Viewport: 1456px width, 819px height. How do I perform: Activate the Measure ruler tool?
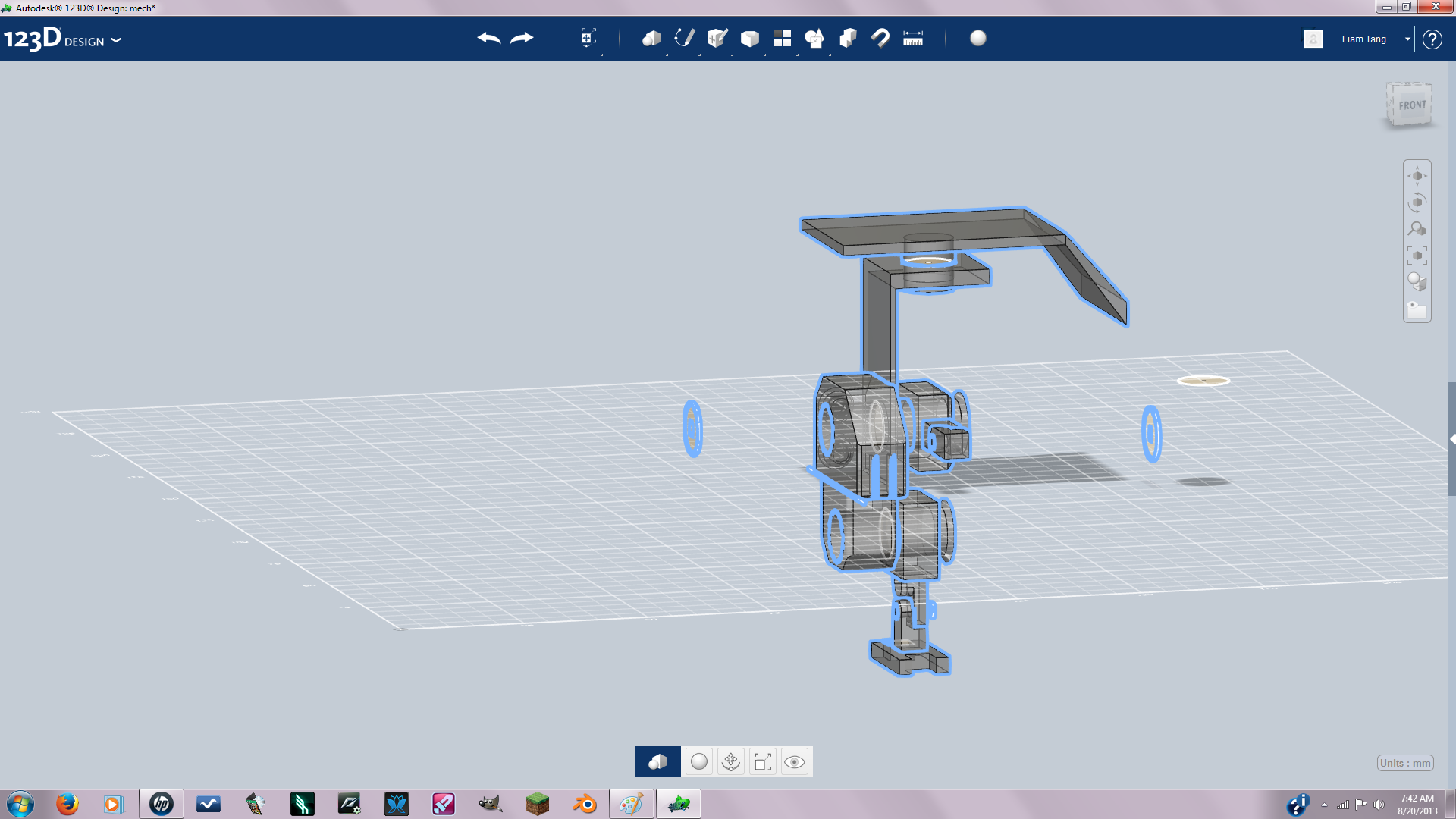tap(913, 38)
